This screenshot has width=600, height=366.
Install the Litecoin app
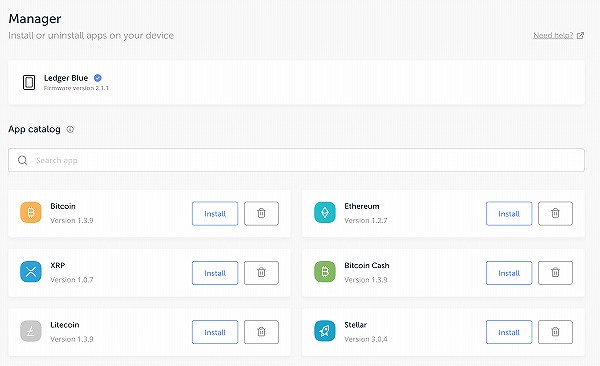(215, 332)
